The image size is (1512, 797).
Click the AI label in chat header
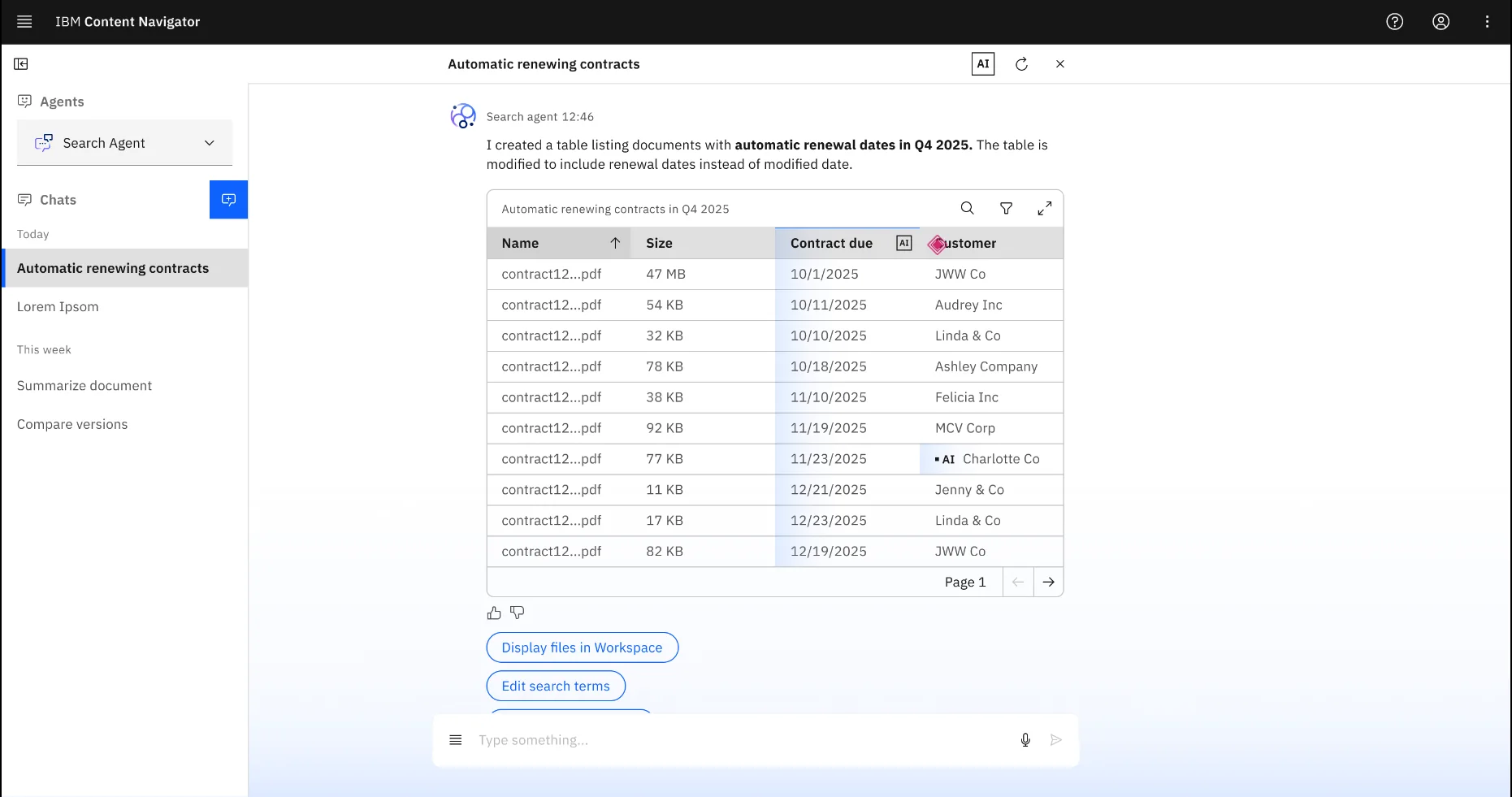pos(983,64)
